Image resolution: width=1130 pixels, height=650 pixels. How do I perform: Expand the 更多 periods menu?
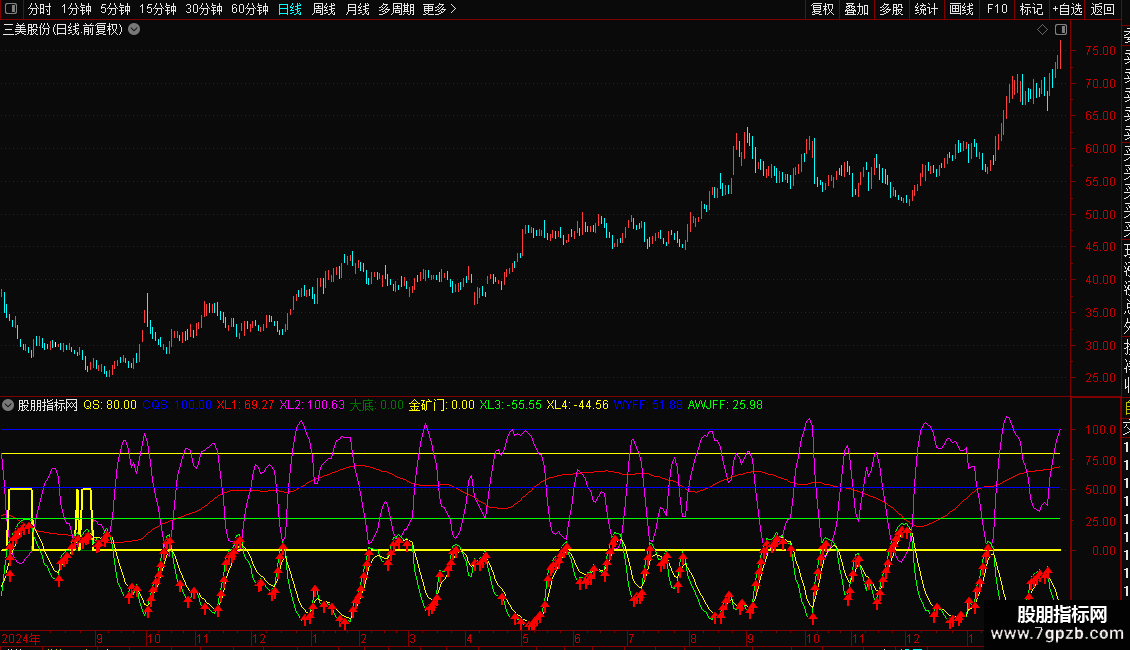(x=440, y=9)
